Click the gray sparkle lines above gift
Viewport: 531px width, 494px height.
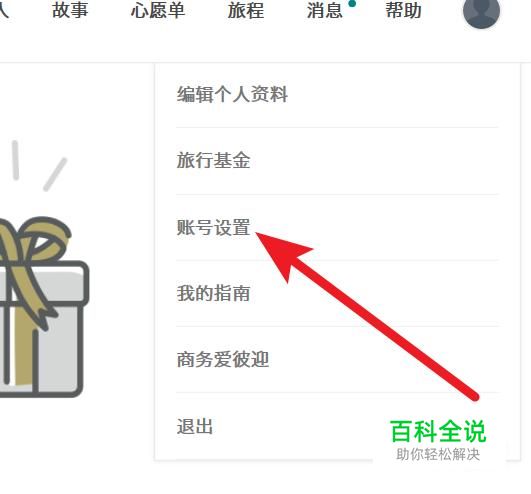click(x=39, y=166)
